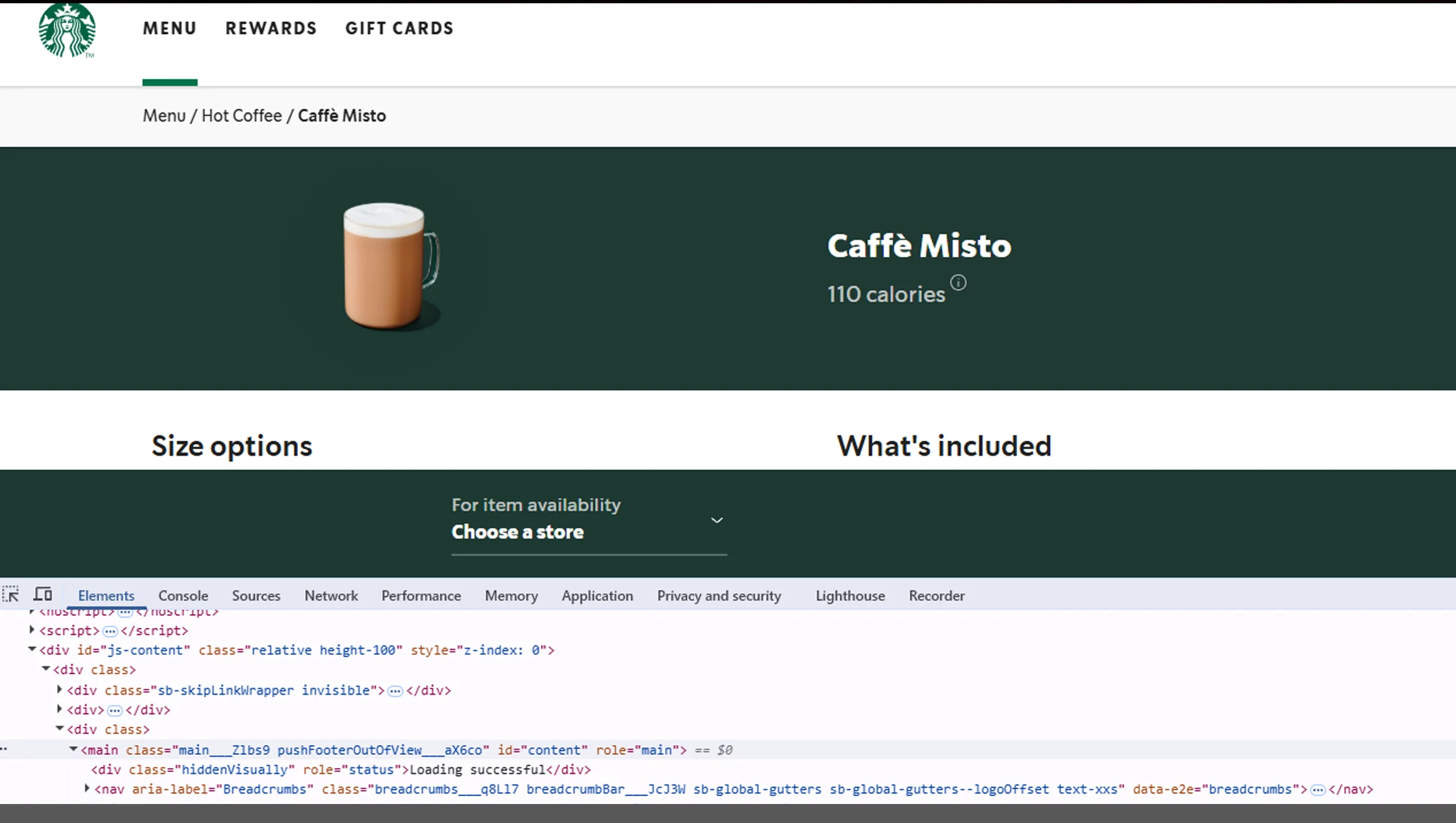The height and width of the screenshot is (823, 1456).
Task: Open the calories info icon
Action: (x=958, y=283)
